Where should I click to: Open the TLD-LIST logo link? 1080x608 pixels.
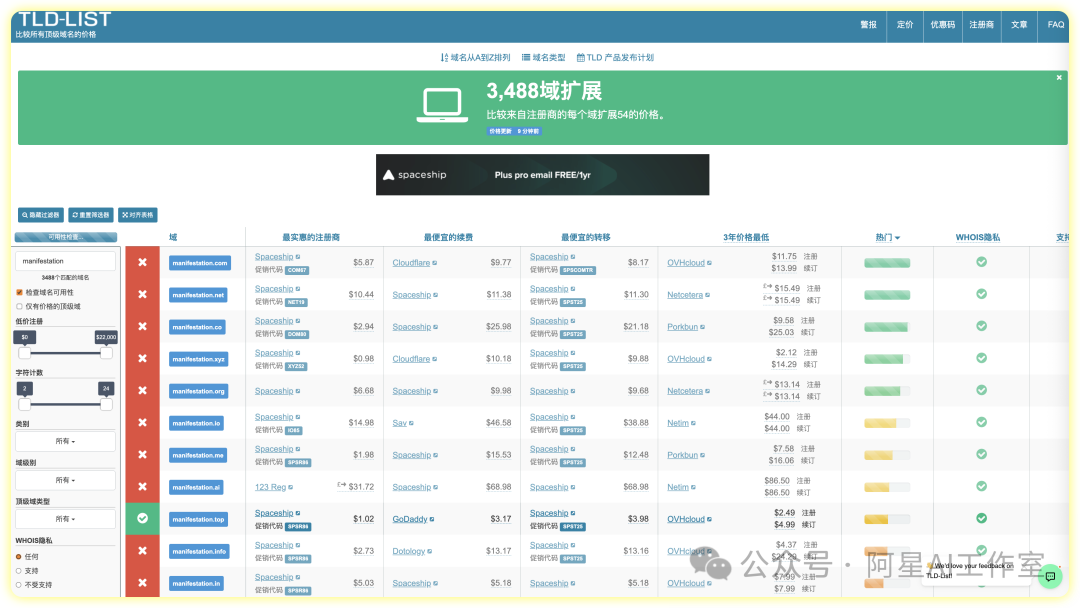[64, 21]
